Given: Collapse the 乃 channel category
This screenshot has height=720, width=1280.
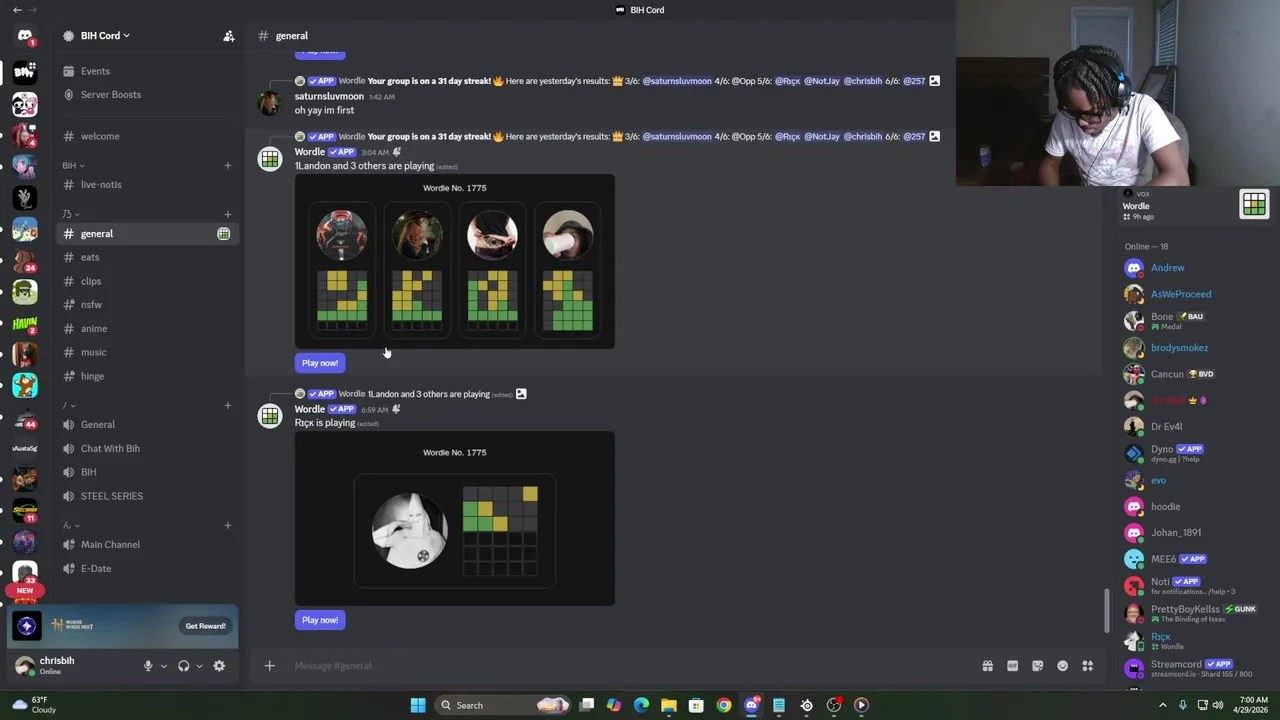Looking at the screenshot, I should 70,214.
